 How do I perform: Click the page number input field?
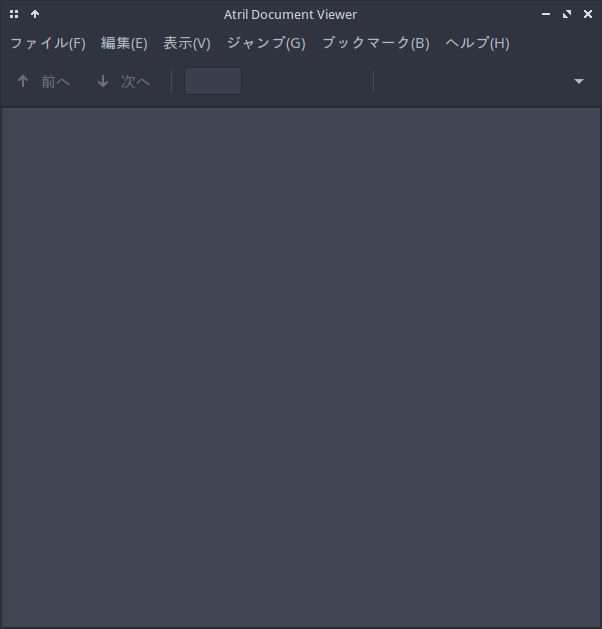[x=213, y=81]
